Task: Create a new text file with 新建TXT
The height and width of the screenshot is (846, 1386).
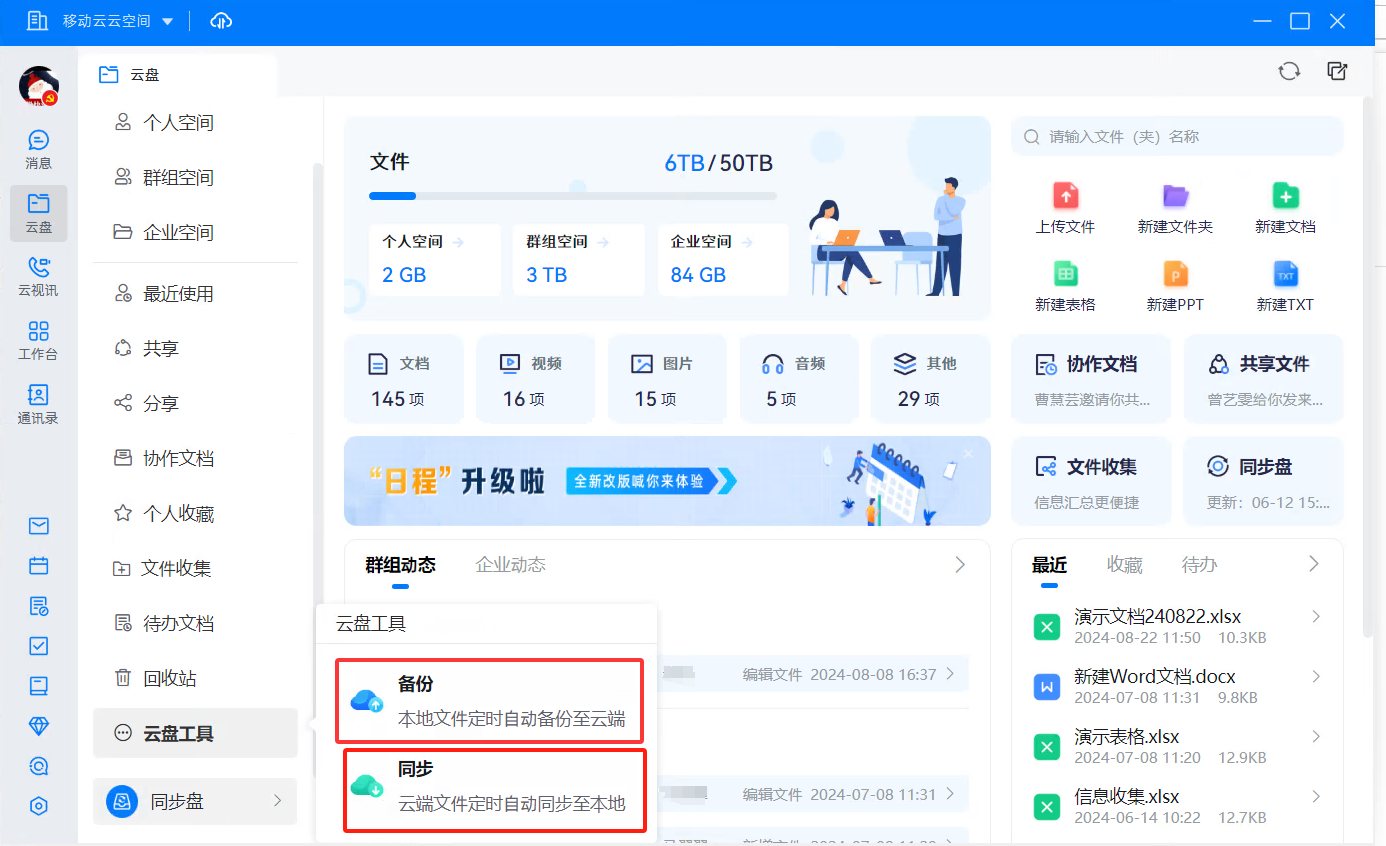Action: [1285, 286]
